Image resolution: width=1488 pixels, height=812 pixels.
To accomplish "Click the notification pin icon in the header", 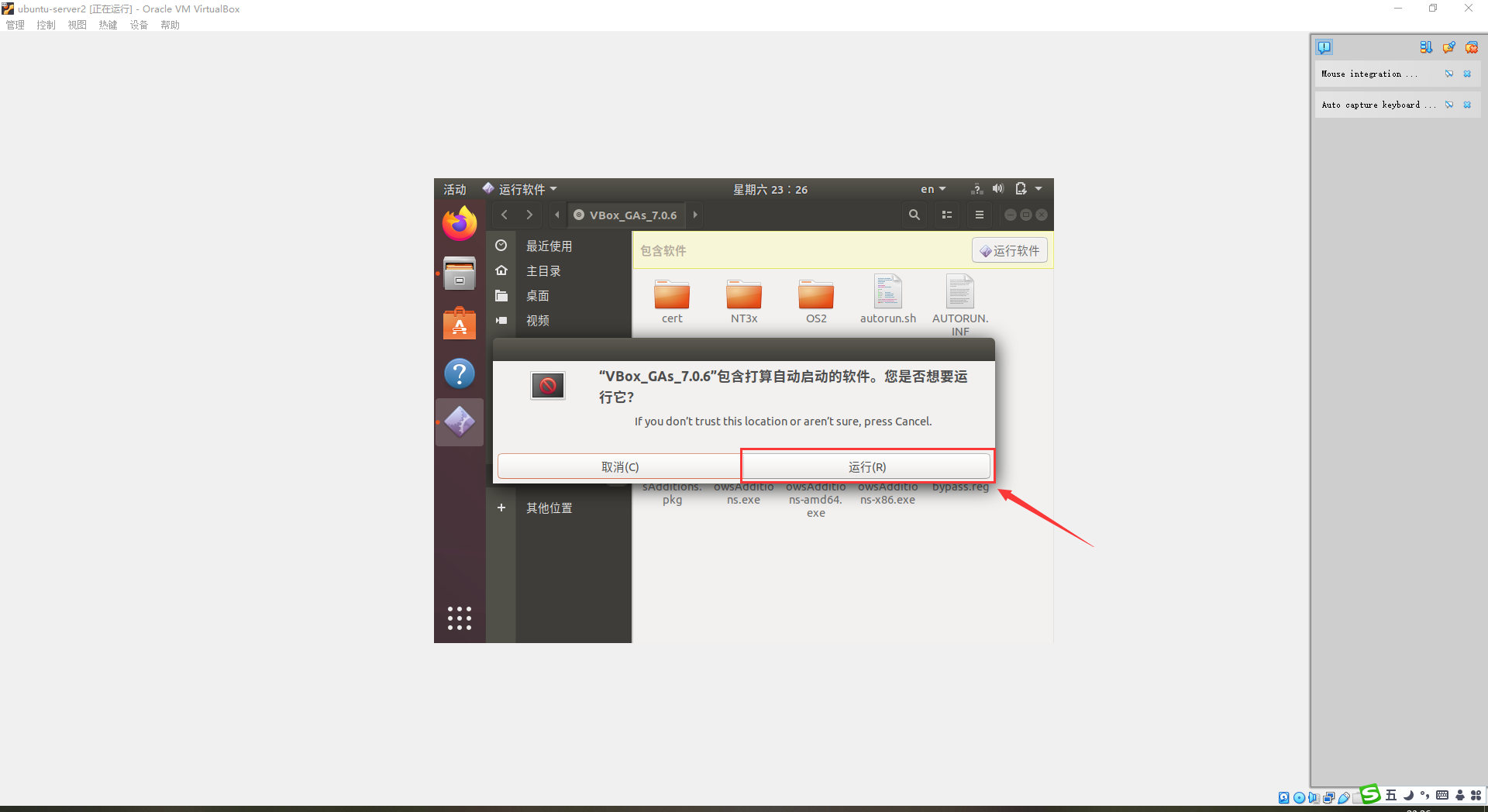I will (1448, 47).
